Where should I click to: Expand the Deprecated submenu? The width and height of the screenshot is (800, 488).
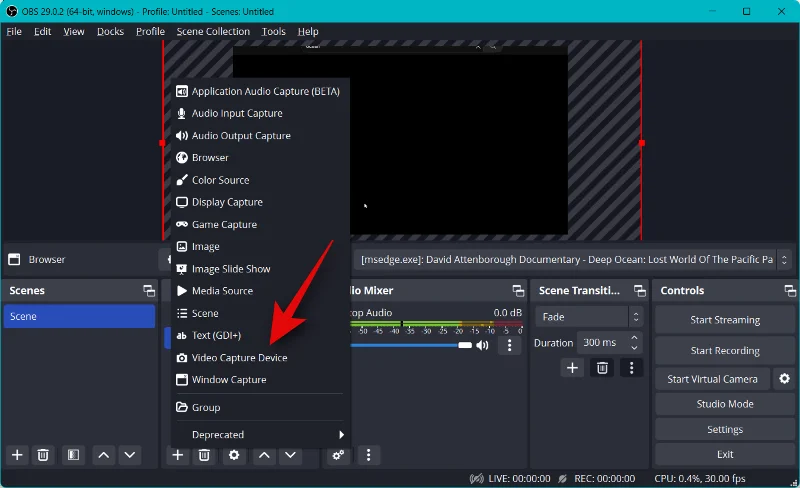tap(260, 435)
